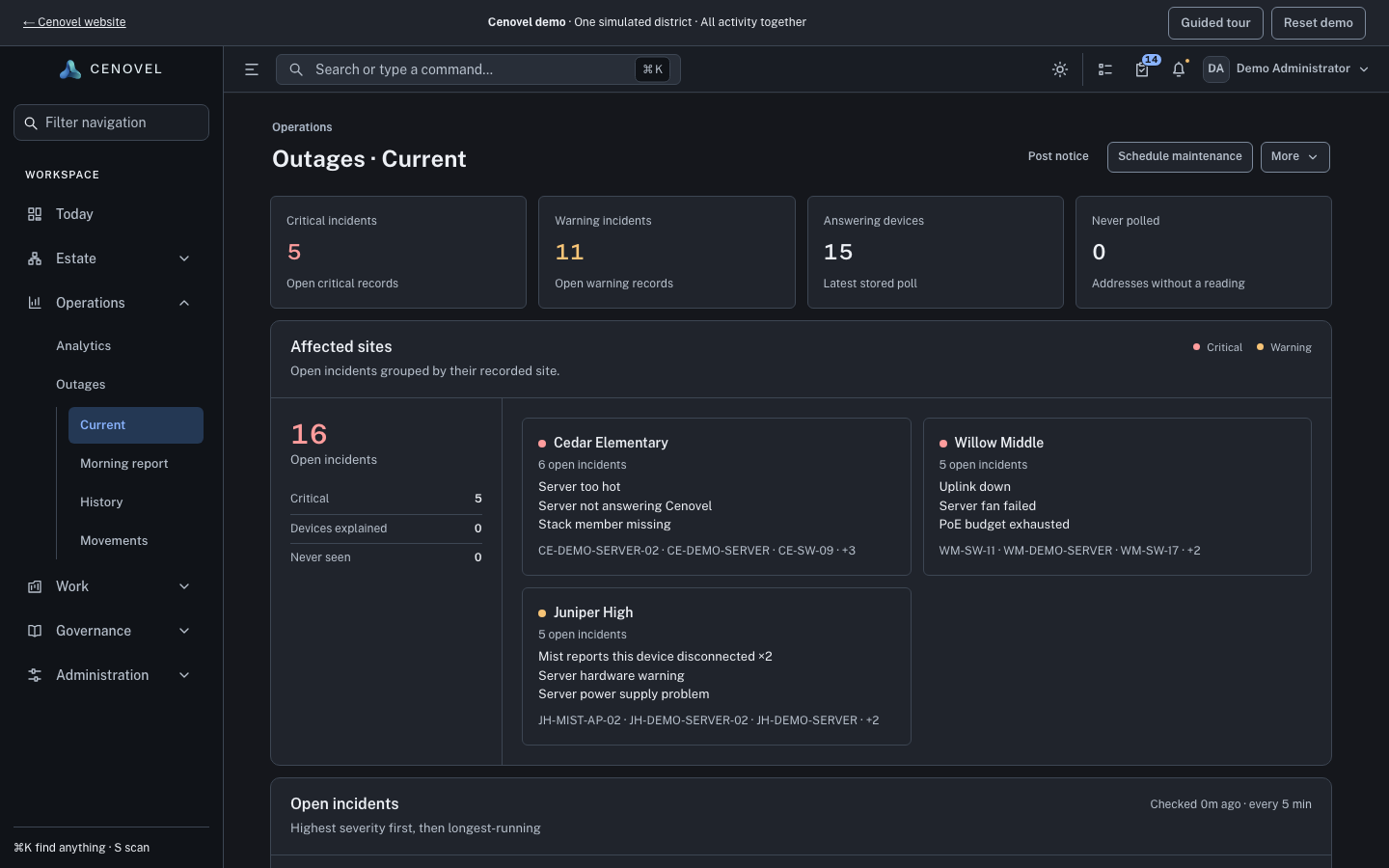Screen dimensions: 1389x868
Task: Open the tasks clipboard icon with badge 14
Action: [1143, 68]
